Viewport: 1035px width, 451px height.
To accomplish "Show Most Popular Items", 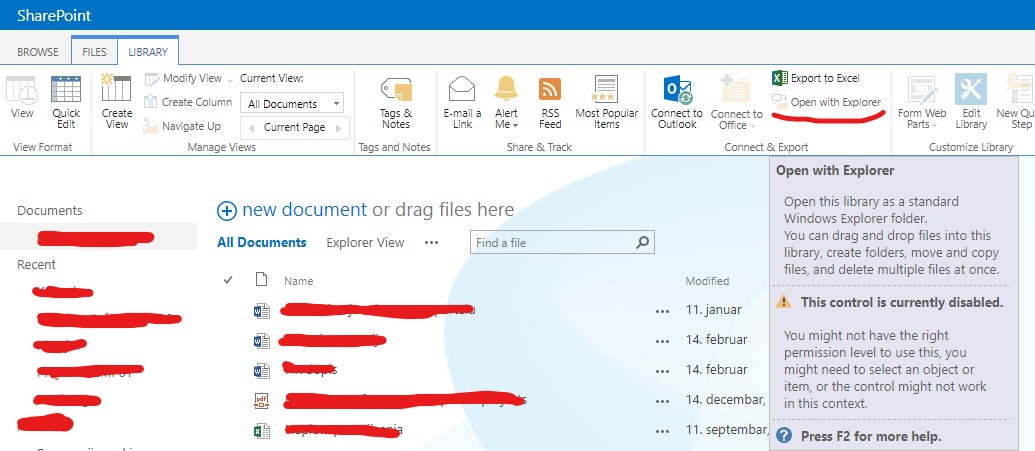I will point(606,101).
